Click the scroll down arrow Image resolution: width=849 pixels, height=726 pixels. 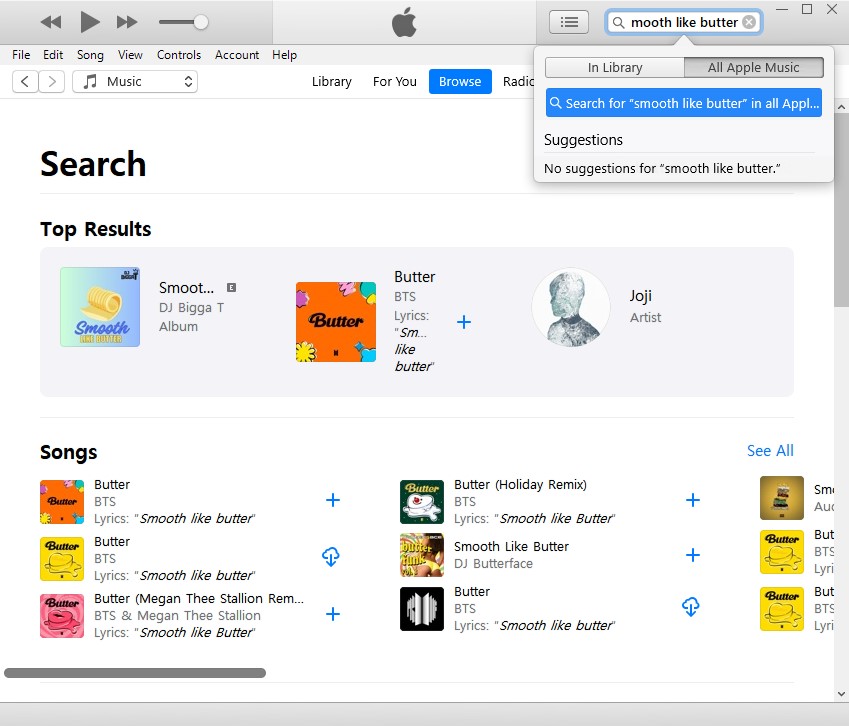841,694
